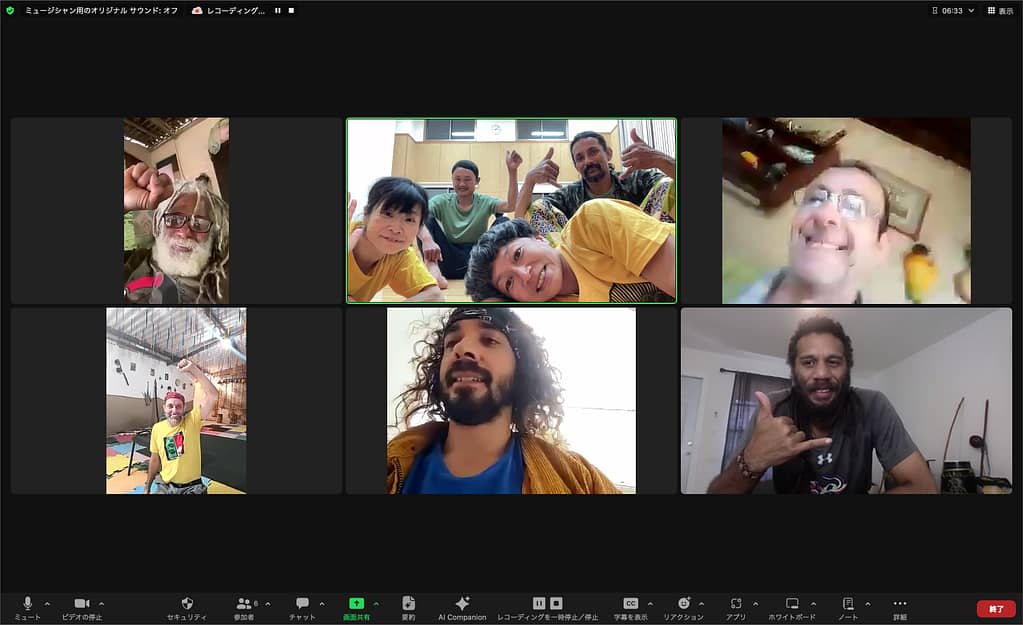1023x625 pixels.
Task: Open the meeting timer 06:33 dropdown
Action: 953,10
